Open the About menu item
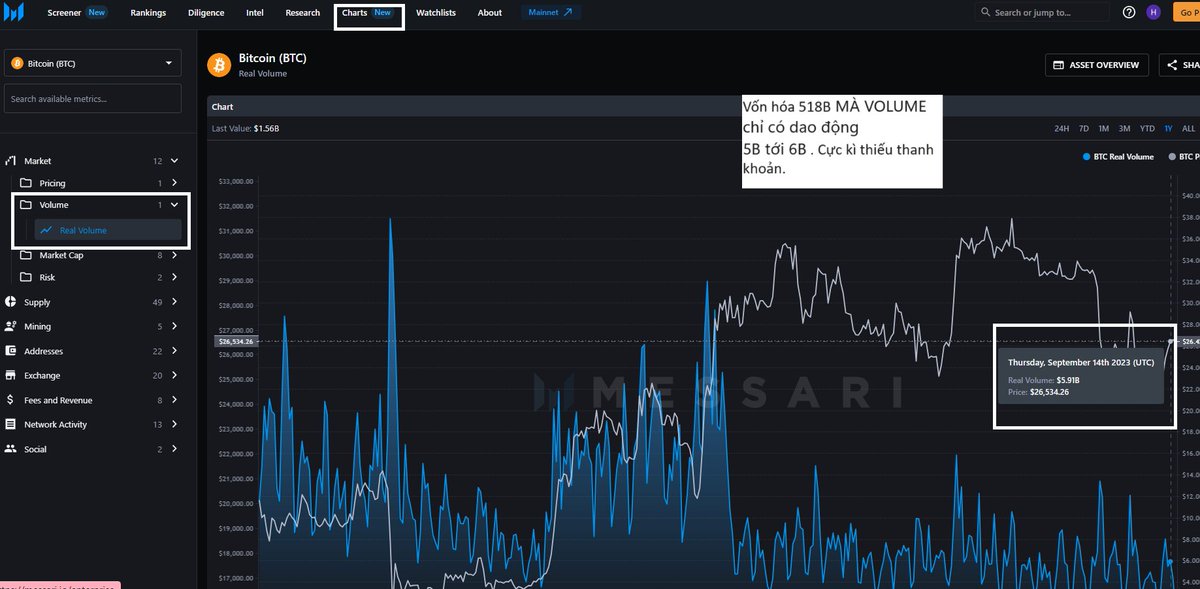Image resolution: width=1200 pixels, height=589 pixels. point(490,13)
